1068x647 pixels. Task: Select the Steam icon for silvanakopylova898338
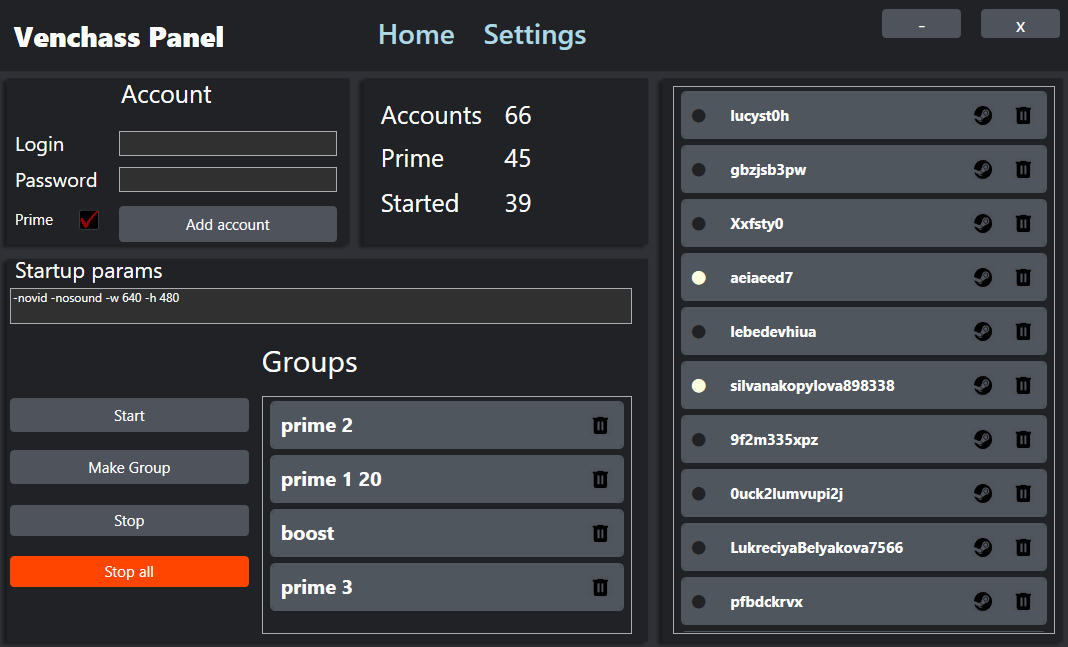coord(983,385)
